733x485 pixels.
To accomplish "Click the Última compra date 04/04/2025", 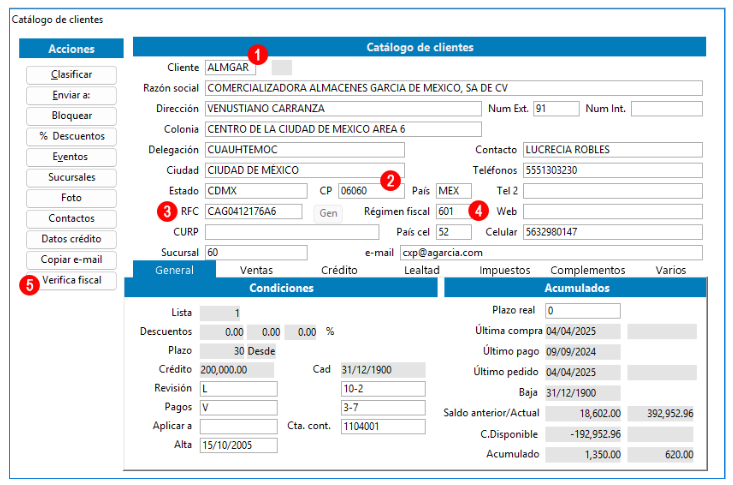I will (x=582, y=331).
